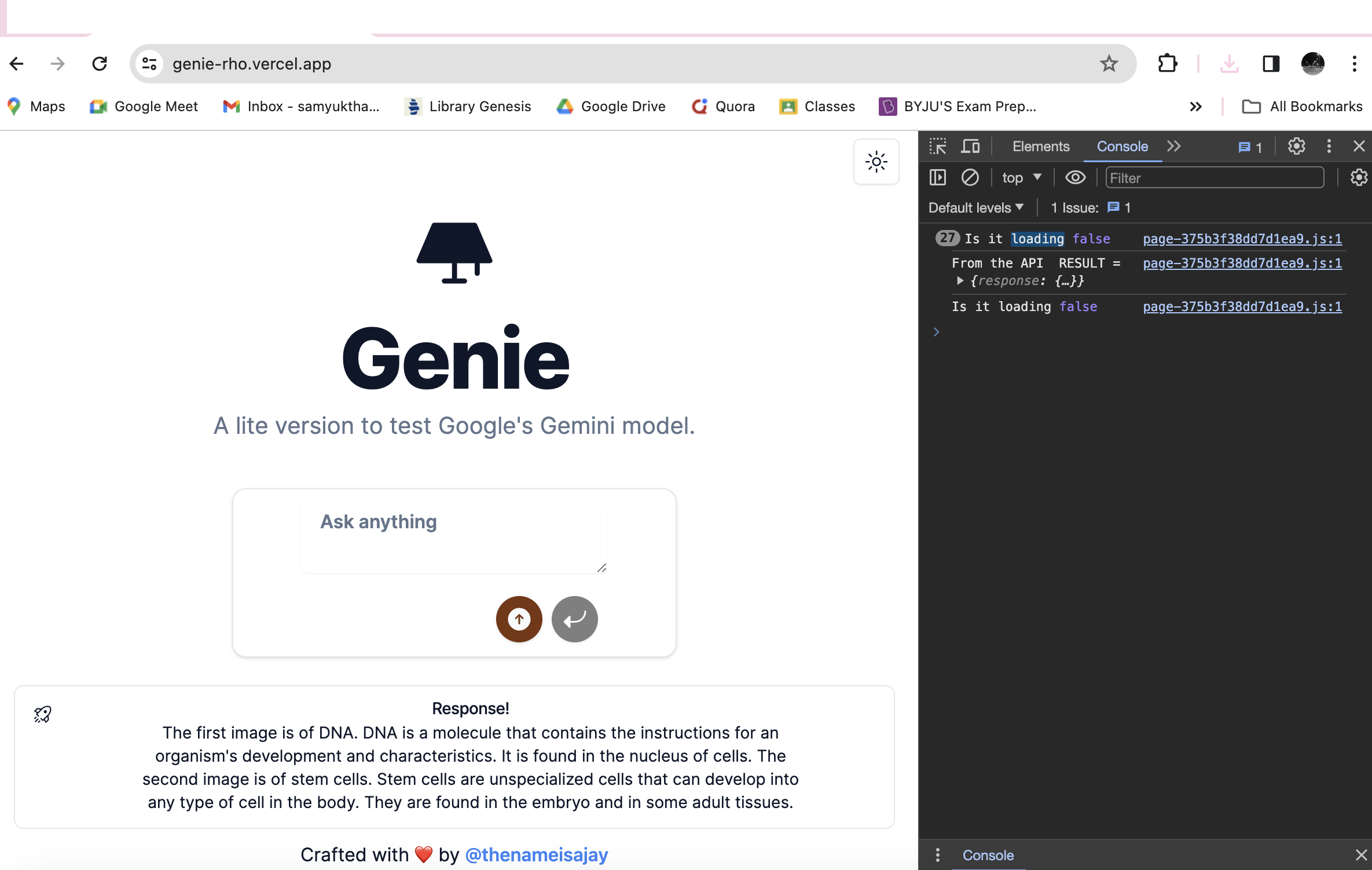Bookmark this page with the star icon
The height and width of the screenshot is (870, 1372).
(1109, 64)
